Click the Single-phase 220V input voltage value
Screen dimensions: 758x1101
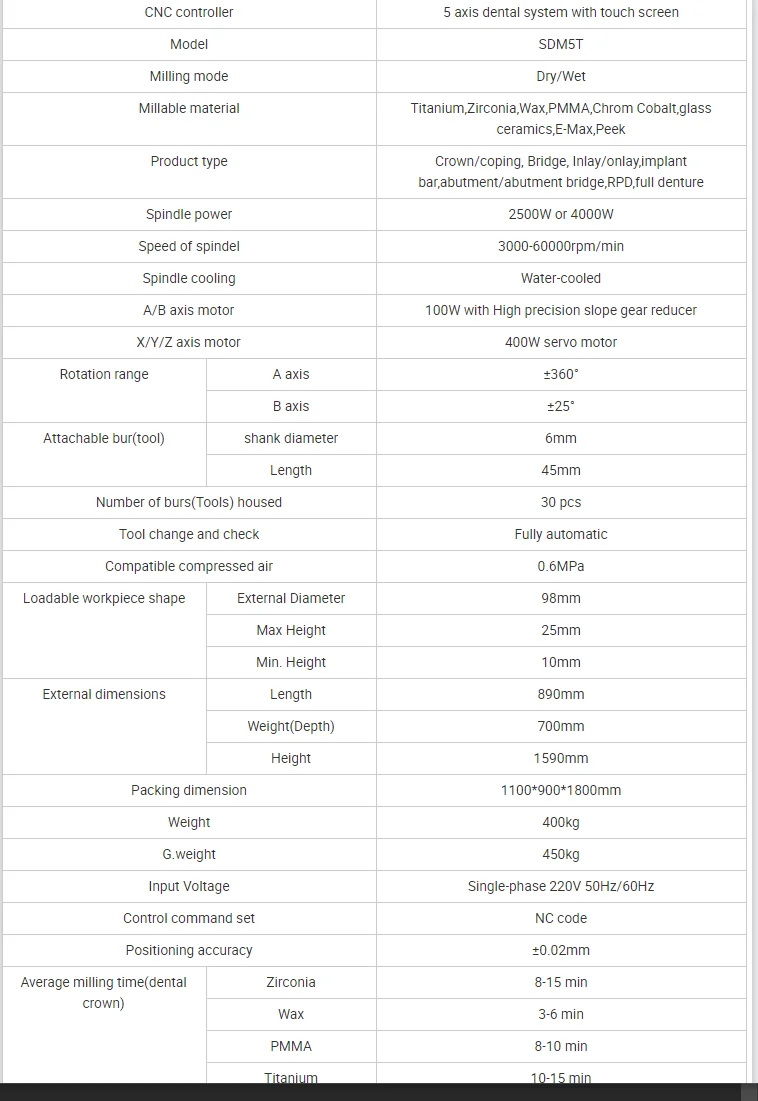point(561,887)
